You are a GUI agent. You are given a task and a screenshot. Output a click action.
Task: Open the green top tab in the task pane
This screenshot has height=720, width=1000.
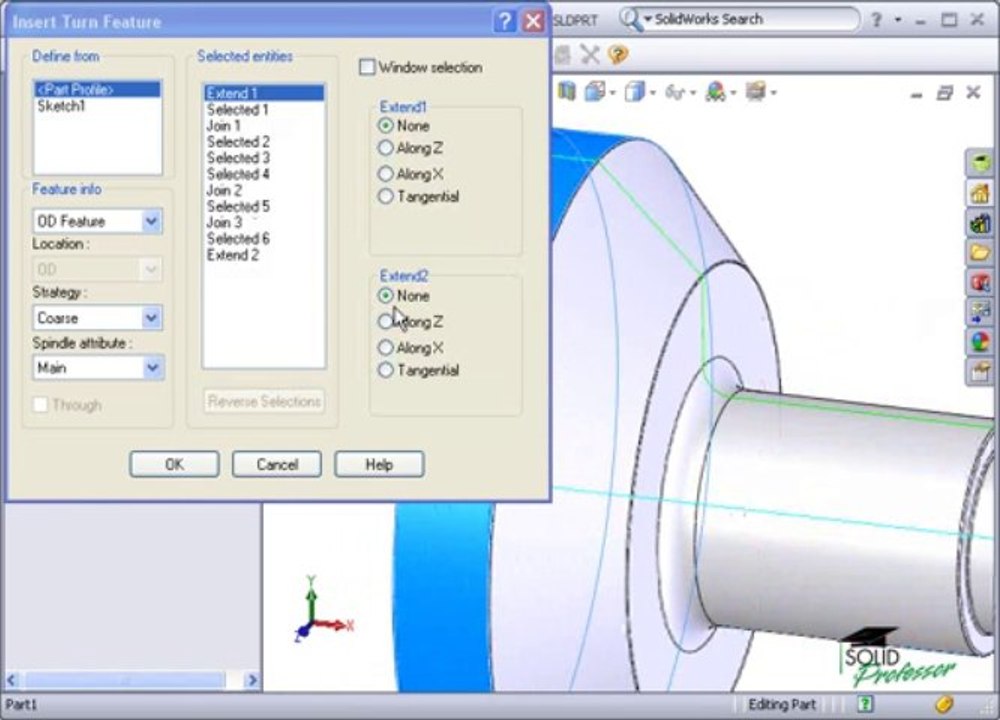(981, 162)
